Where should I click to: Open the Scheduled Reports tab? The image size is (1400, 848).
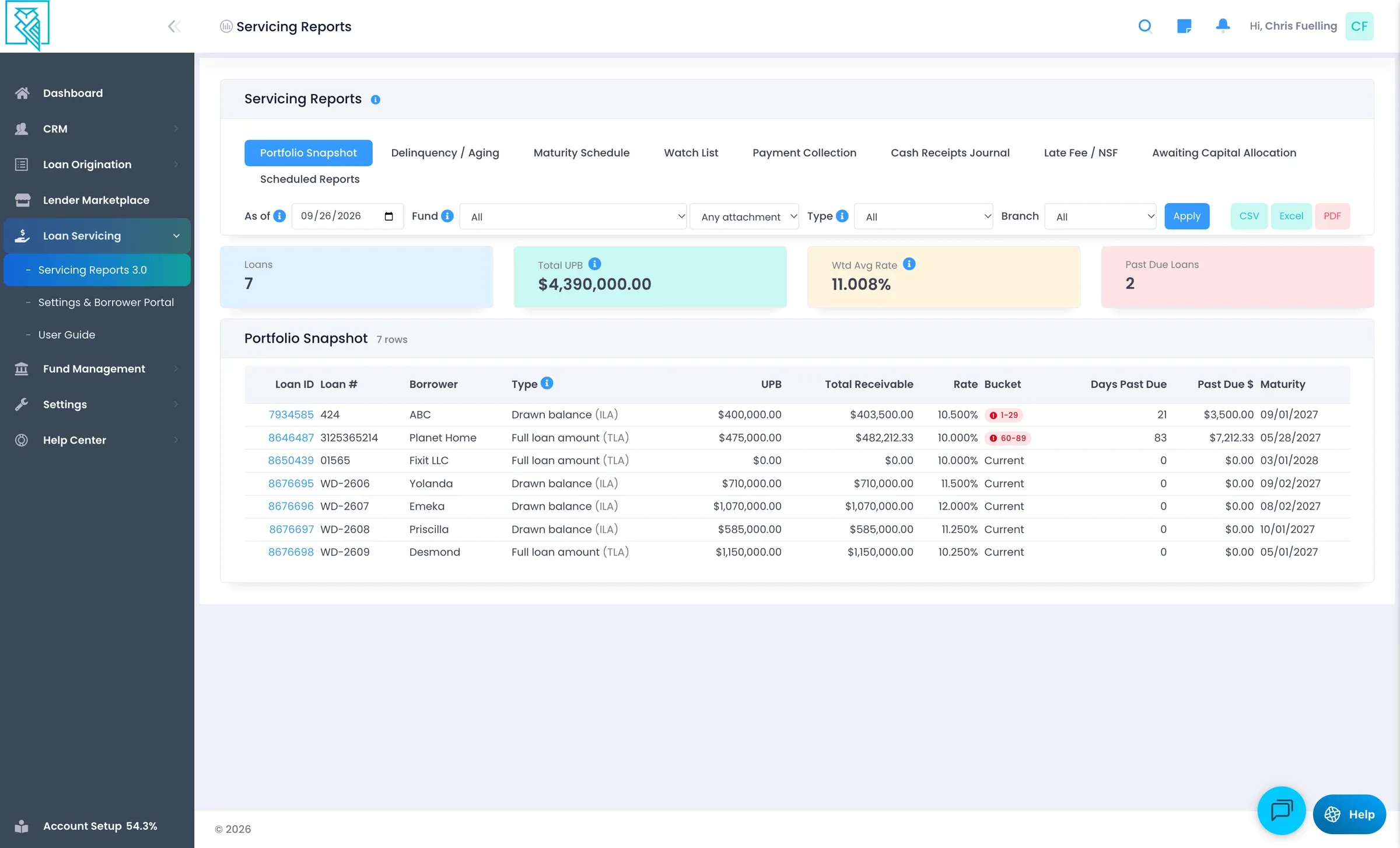(310, 179)
